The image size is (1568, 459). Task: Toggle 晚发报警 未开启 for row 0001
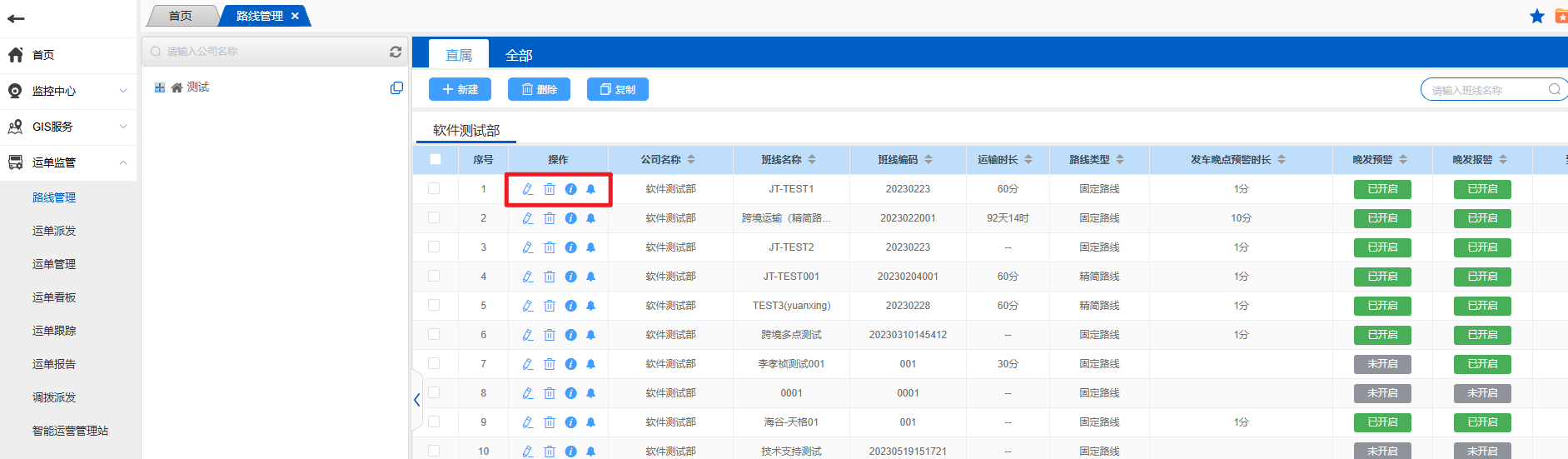tap(1482, 393)
